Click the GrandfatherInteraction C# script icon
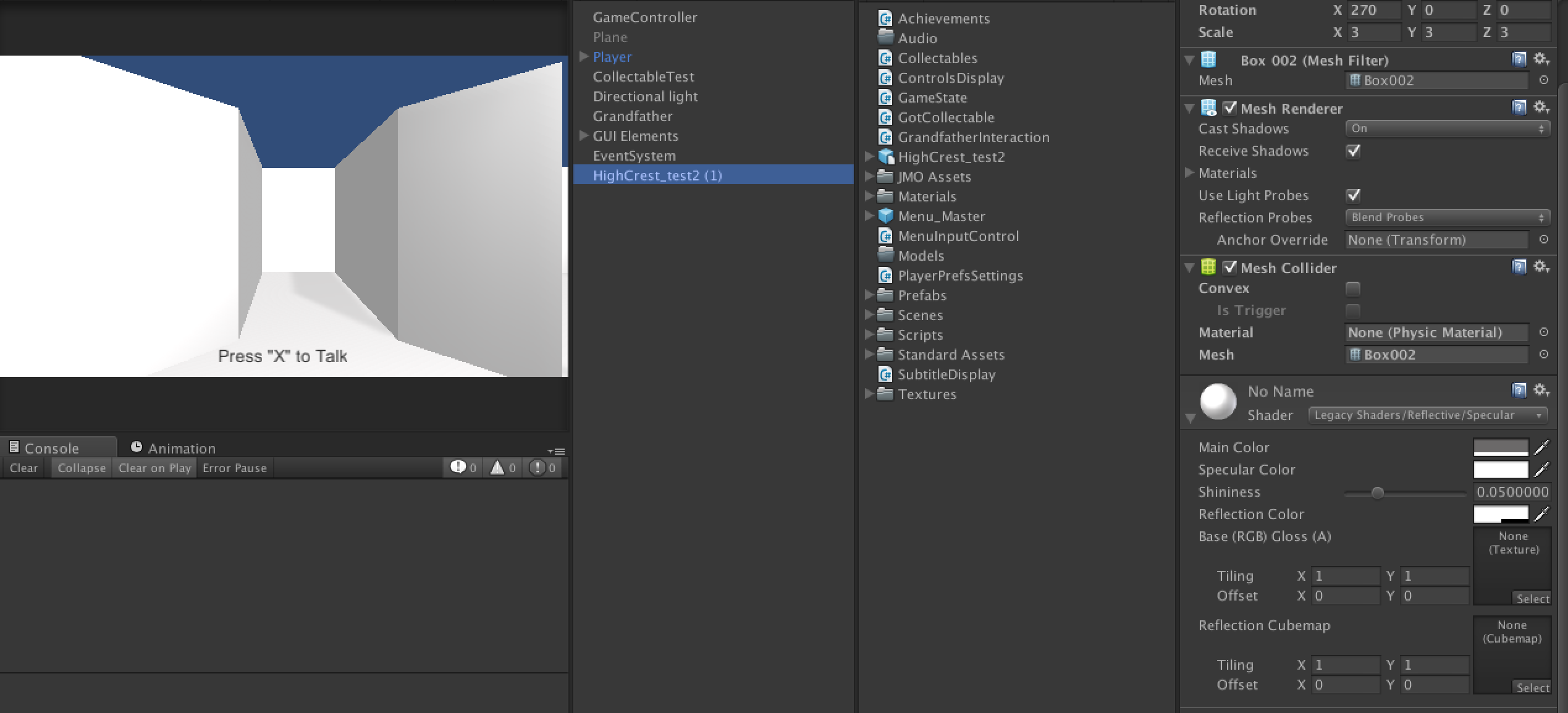 click(885, 137)
